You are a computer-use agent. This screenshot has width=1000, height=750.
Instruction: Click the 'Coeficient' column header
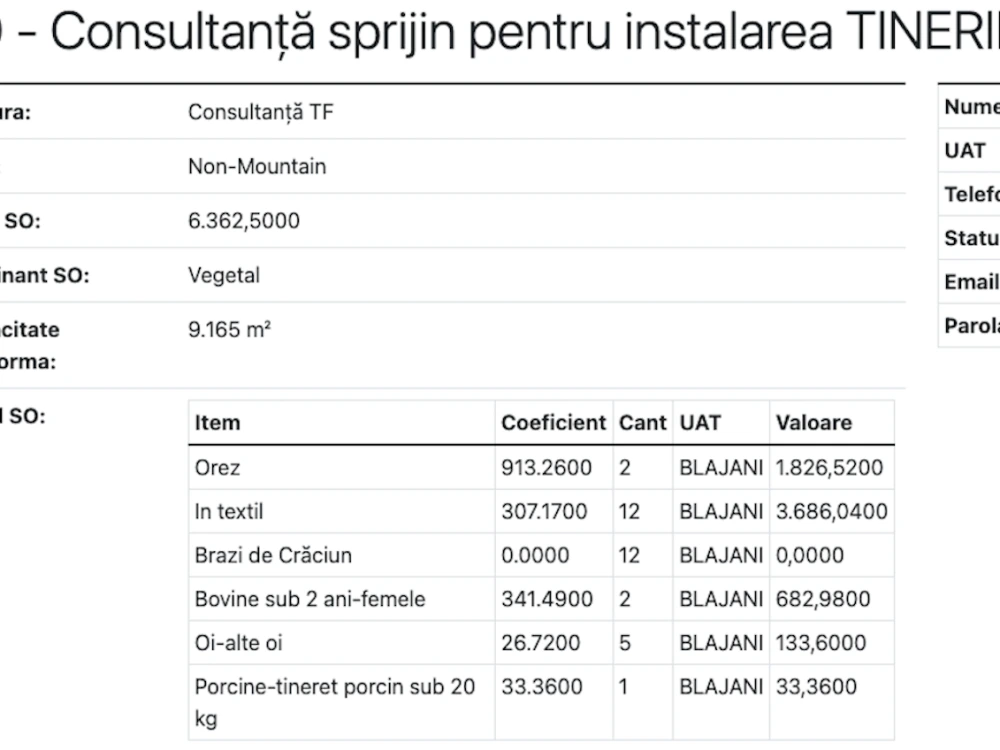pos(553,422)
